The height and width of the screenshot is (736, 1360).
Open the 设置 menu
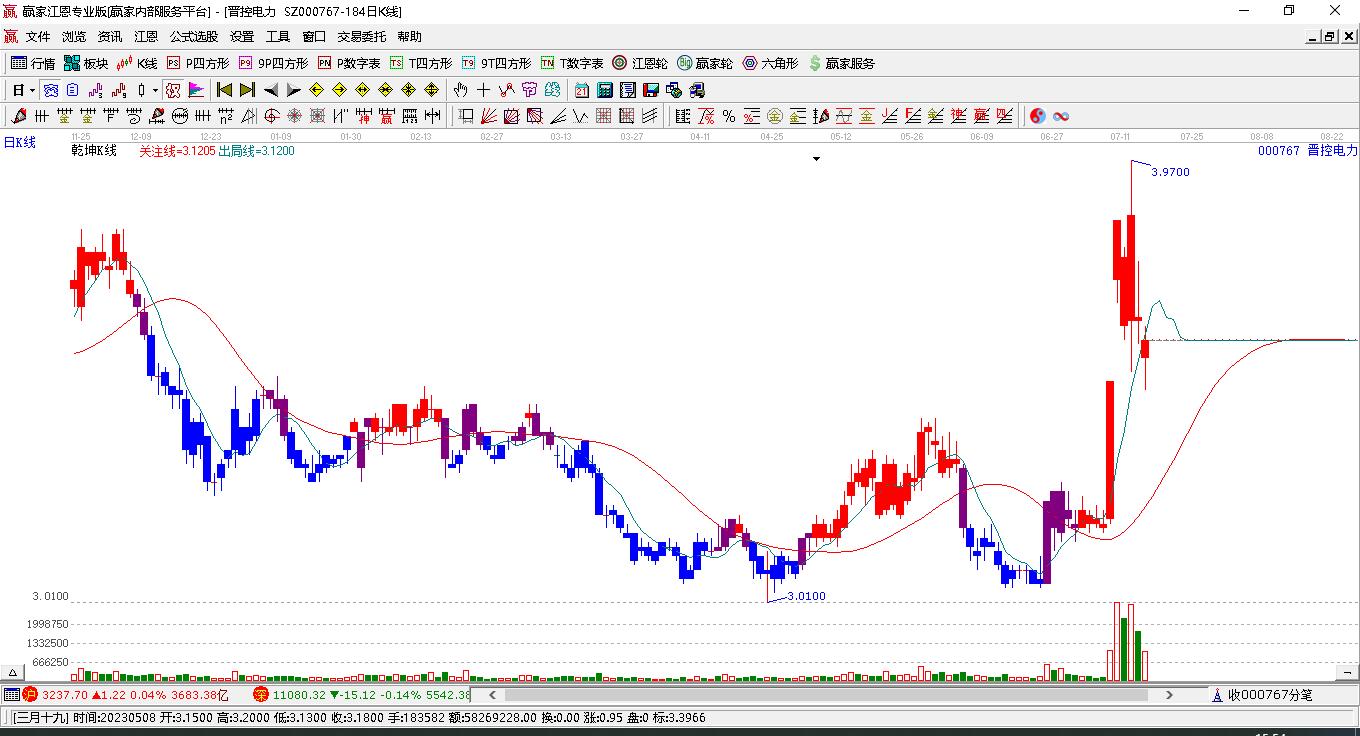pos(242,37)
